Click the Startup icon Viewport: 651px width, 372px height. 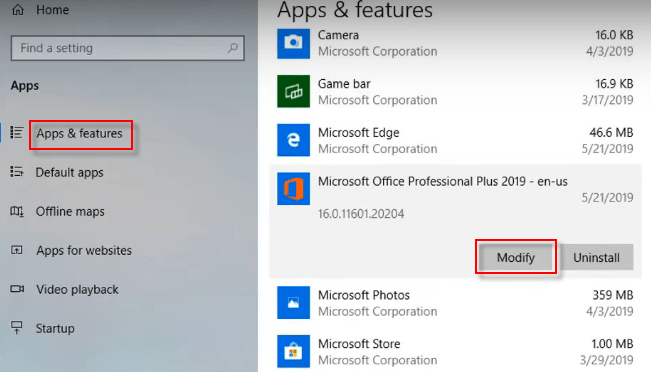point(17,328)
